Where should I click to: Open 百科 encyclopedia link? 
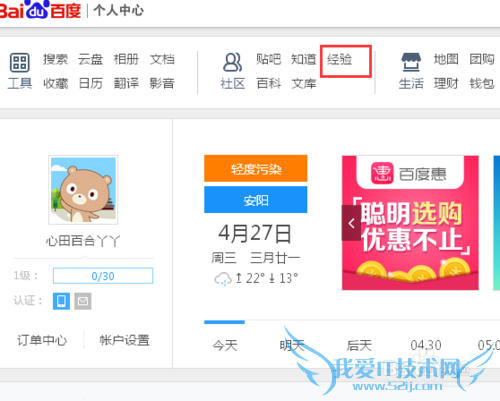click(269, 83)
